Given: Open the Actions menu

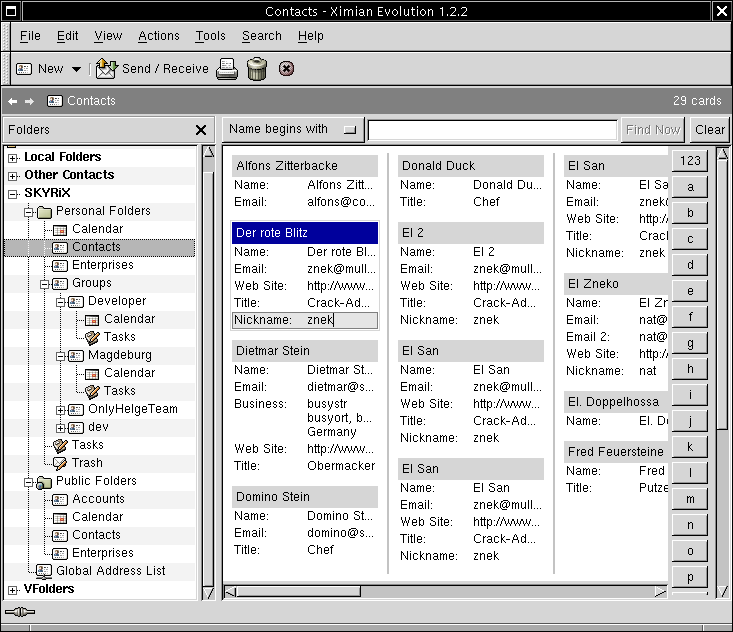Looking at the screenshot, I should tap(158, 36).
